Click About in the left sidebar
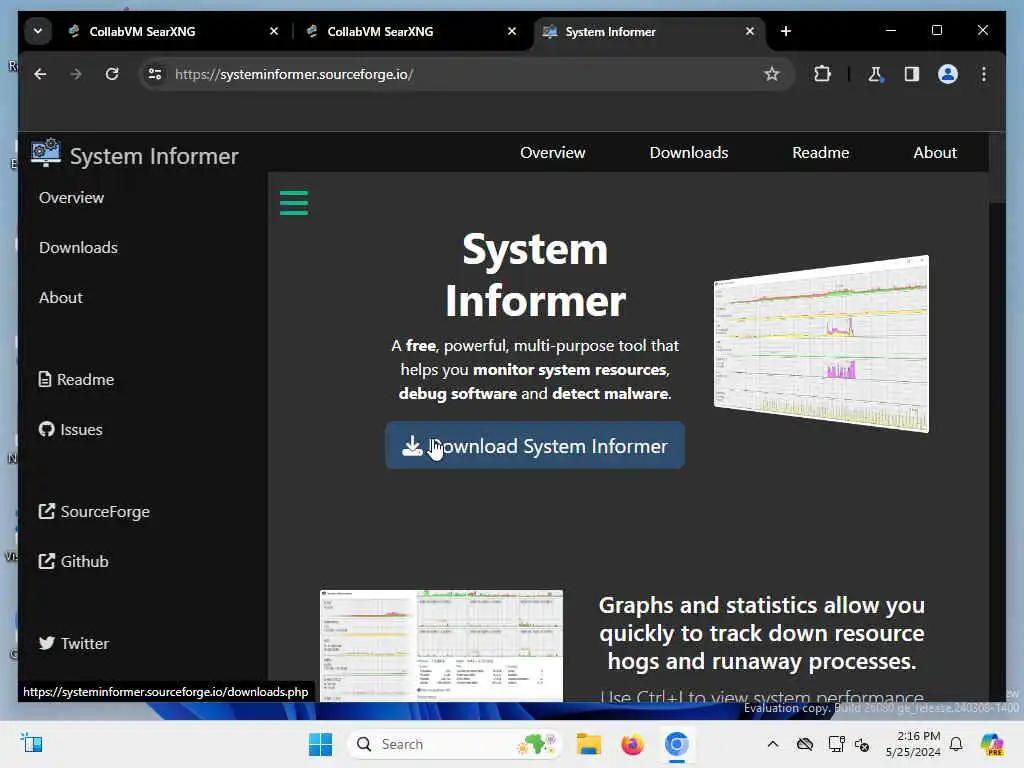 point(61,298)
